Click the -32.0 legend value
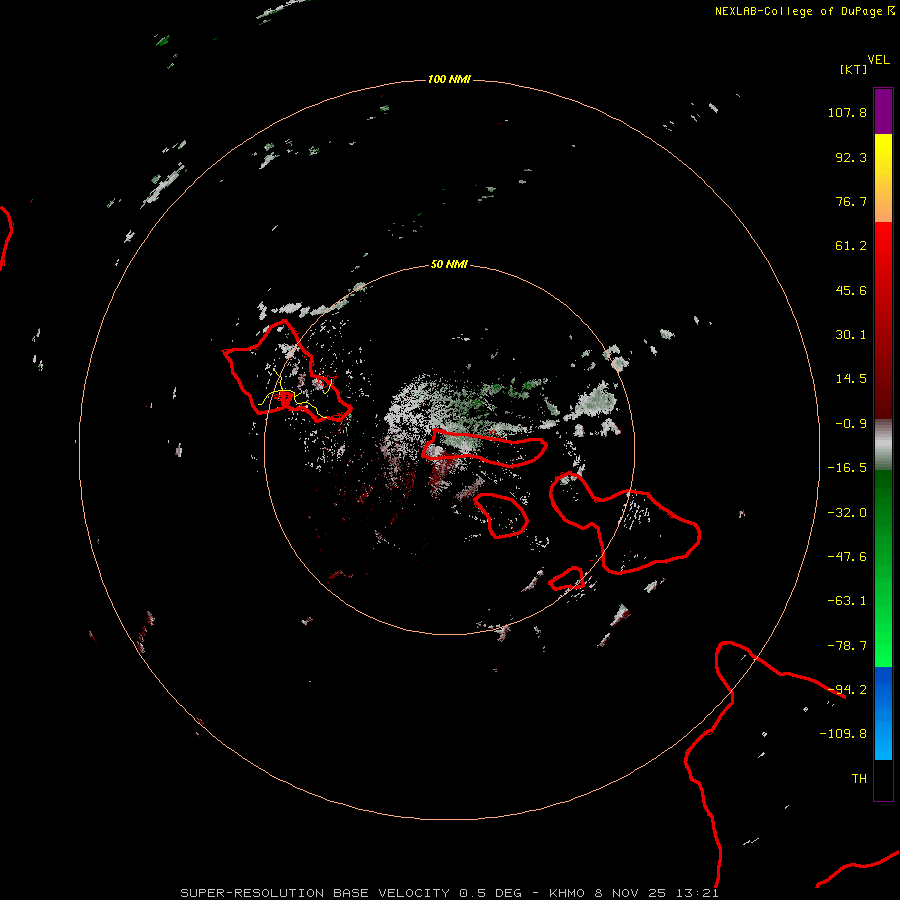Viewport: 900px width, 900px height. 847,513
